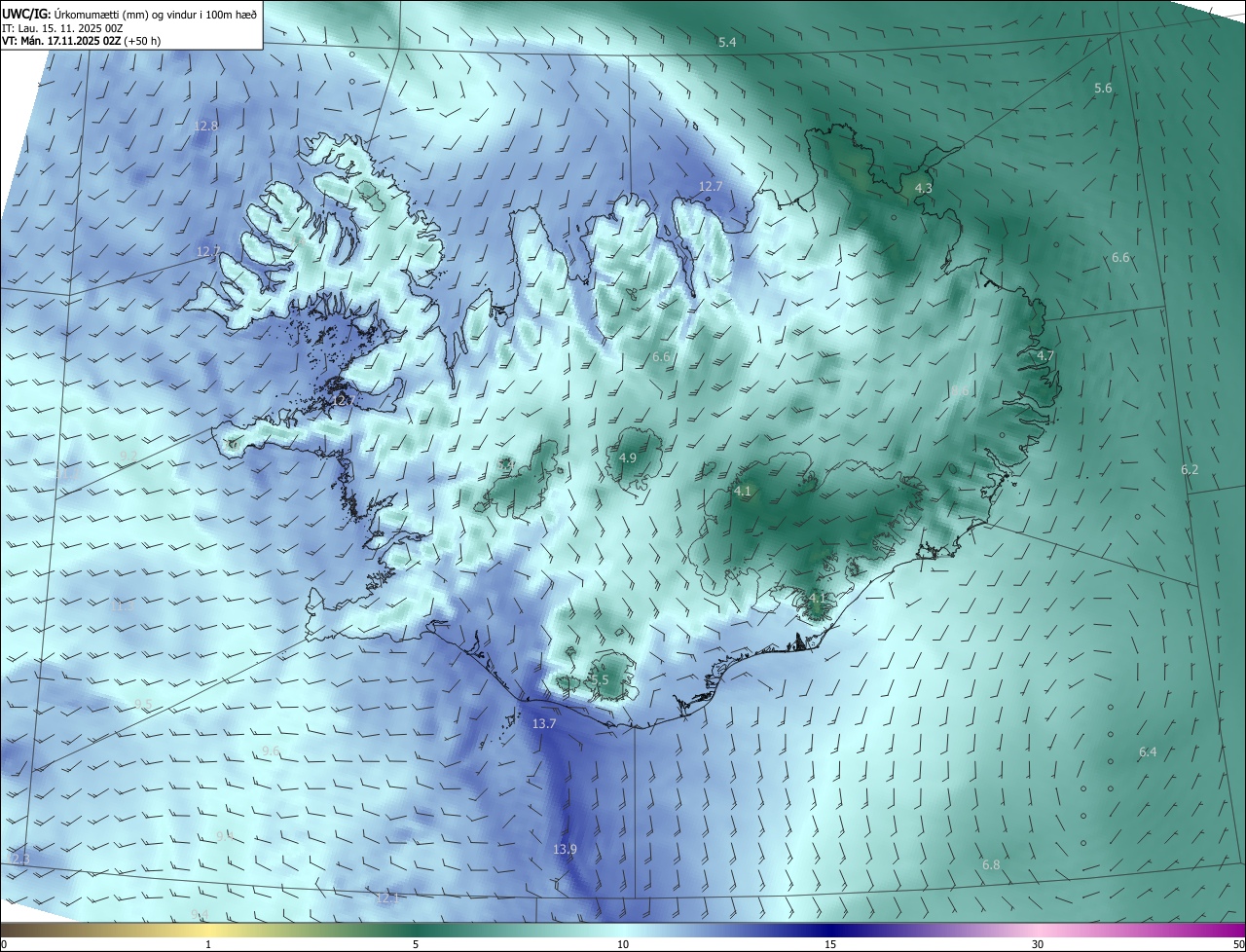The width and height of the screenshot is (1246, 952).
Task: Click the color scale tick labeled 30
Action: point(1038,944)
